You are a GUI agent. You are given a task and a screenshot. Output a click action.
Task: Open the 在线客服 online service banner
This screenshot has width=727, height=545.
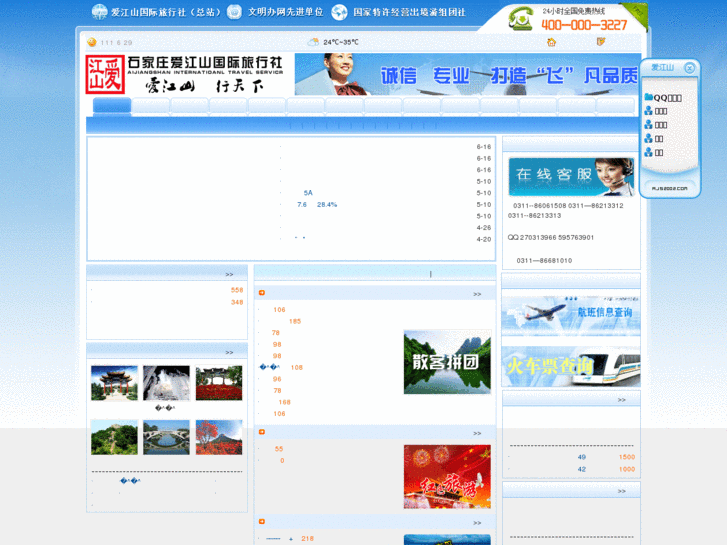(571, 177)
